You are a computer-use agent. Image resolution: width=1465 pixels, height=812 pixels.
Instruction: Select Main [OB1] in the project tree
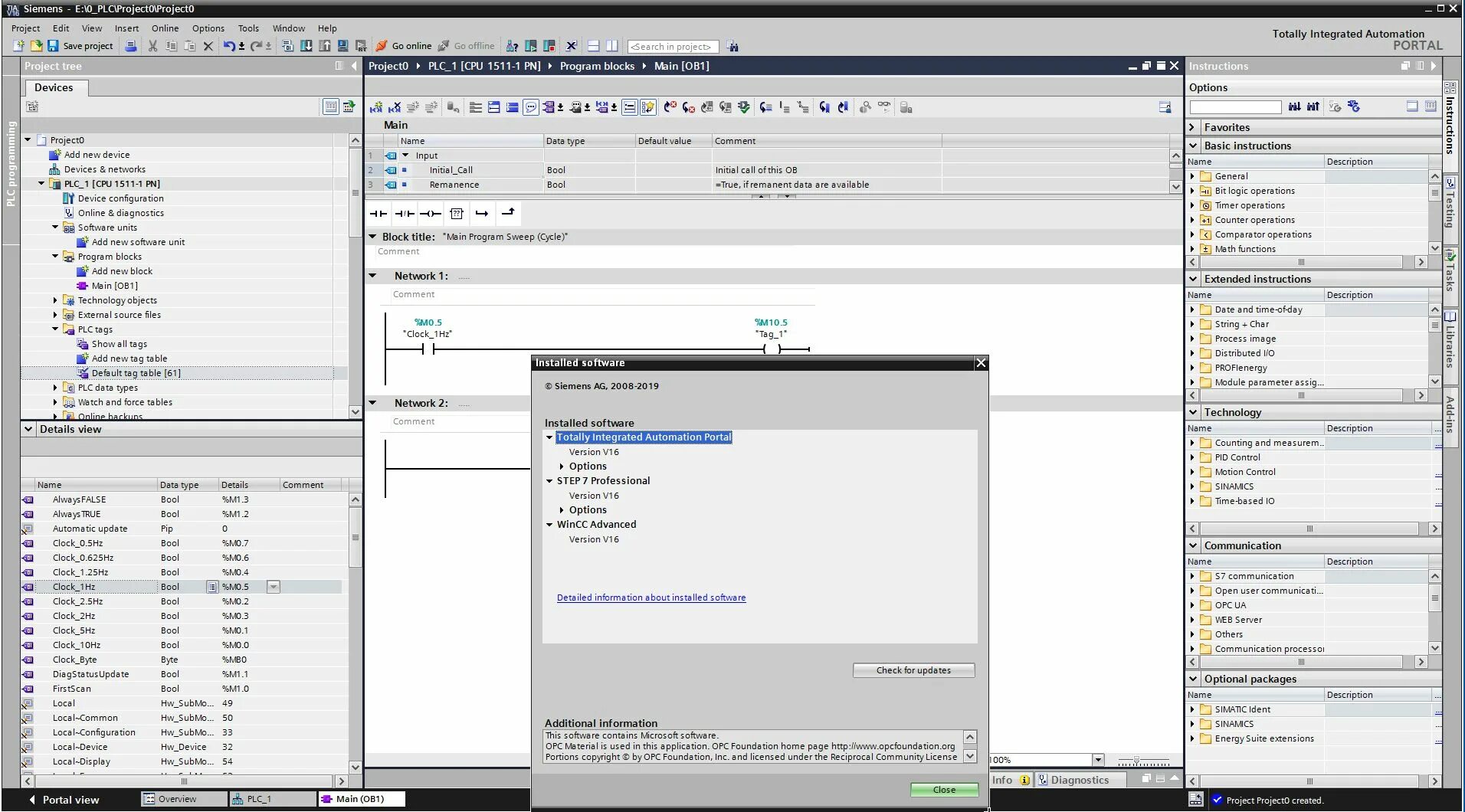[x=114, y=286]
